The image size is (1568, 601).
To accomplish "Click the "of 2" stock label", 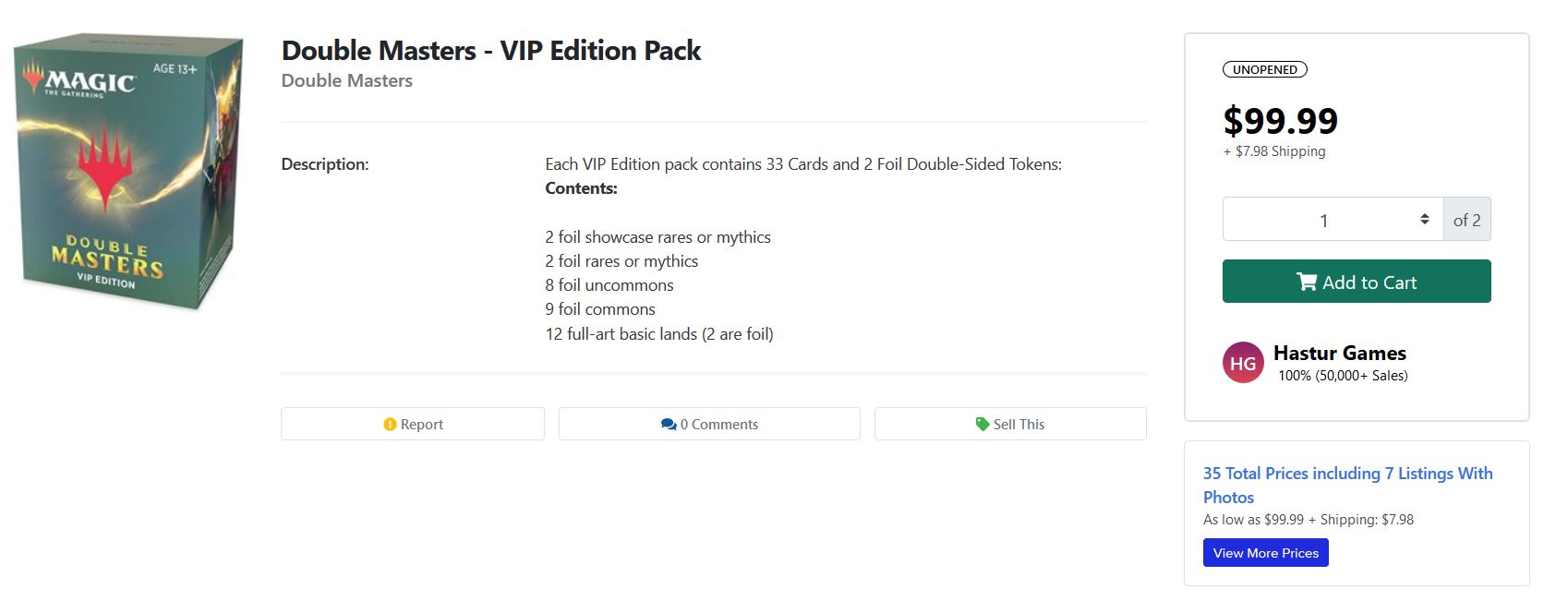I will [x=1466, y=220].
